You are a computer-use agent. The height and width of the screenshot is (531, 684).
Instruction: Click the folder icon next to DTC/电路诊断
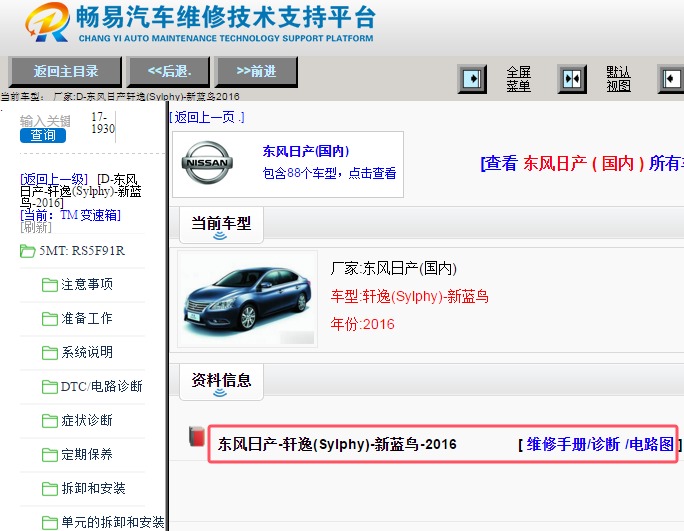[x=50, y=387]
